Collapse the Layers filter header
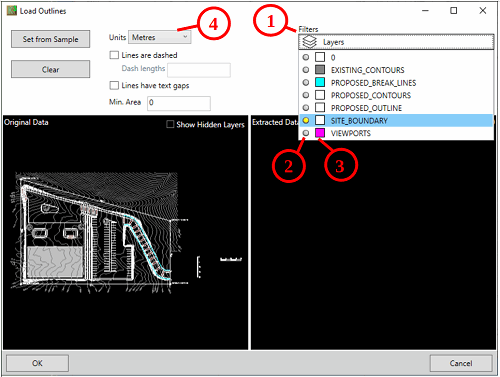 point(396,42)
